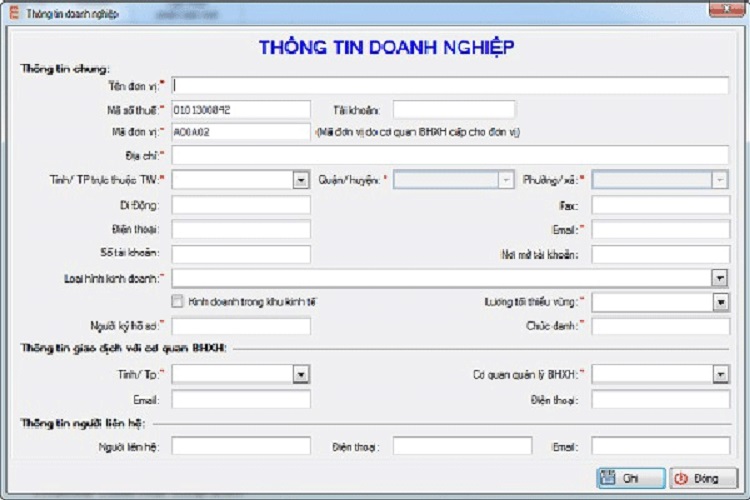Click the Ghi save button

coord(631,478)
